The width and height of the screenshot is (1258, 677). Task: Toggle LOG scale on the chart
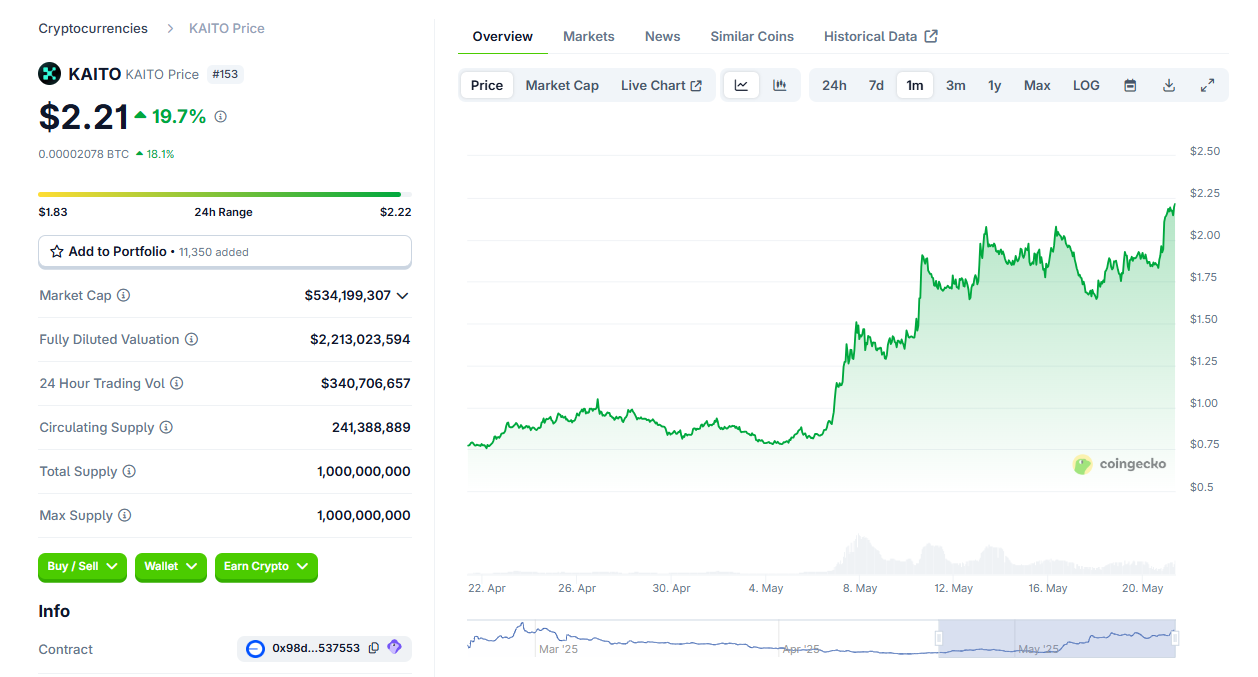(x=1086, y=86)
